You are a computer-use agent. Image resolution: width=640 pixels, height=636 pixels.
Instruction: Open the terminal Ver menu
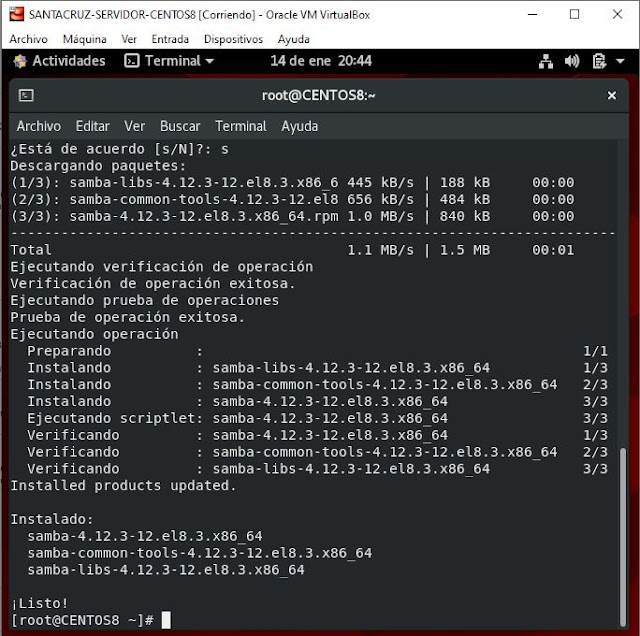click(135, 127)
